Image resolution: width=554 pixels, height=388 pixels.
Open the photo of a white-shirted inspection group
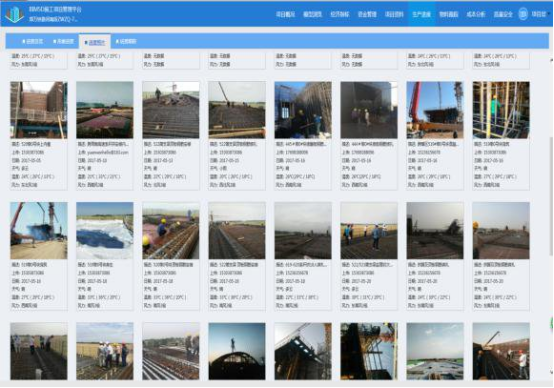105,351
